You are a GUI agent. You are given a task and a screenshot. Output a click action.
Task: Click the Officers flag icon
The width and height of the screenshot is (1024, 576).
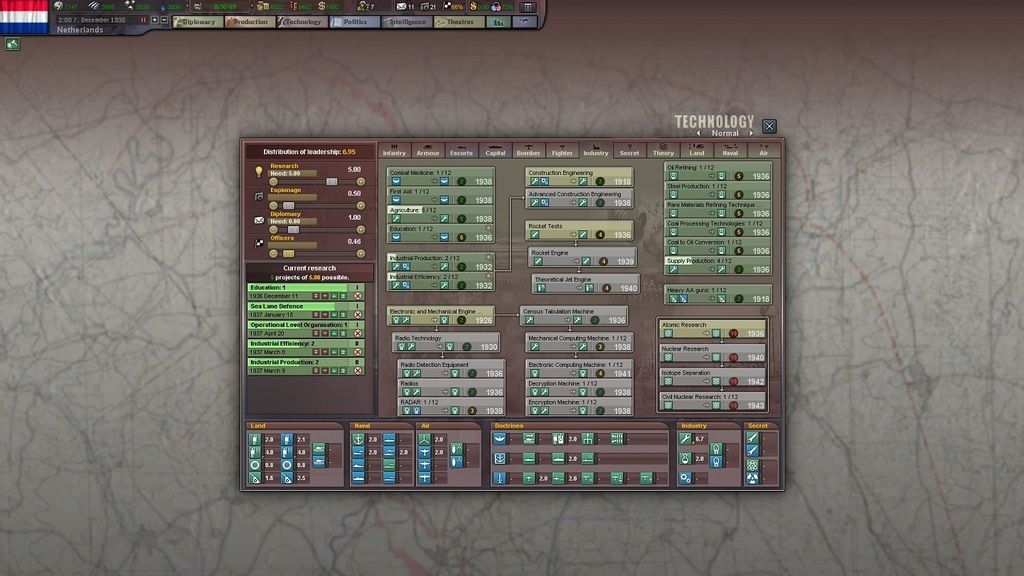pos(259,243)
